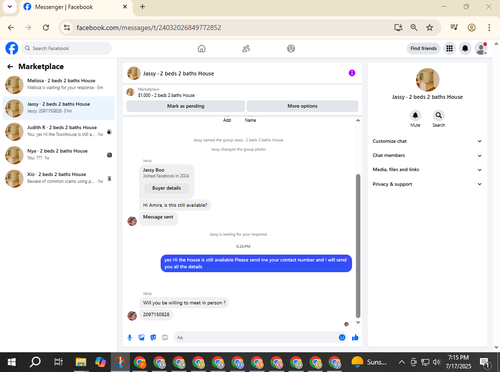Choose a sticker in composer
Viewport: 500px width, 372px height.
(x=153, y=337)
